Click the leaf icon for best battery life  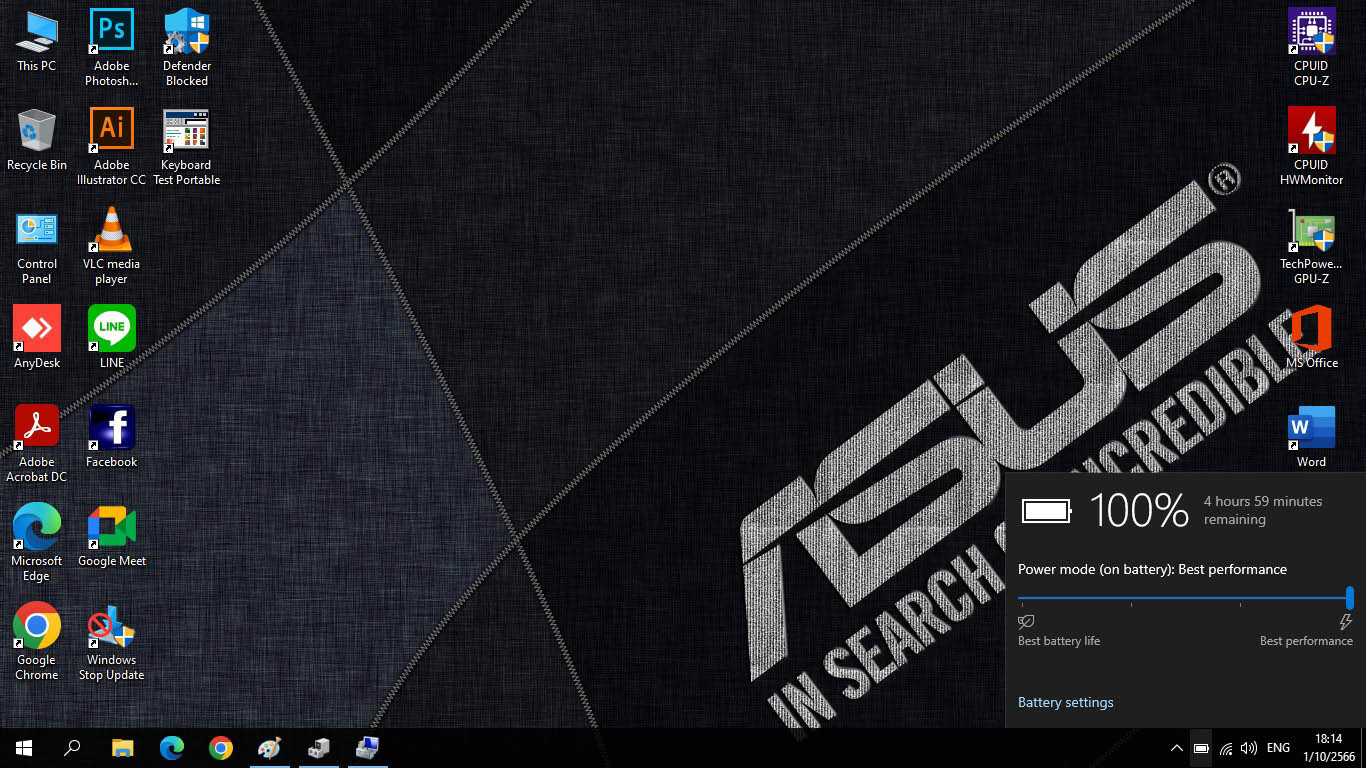point(1026,622)
